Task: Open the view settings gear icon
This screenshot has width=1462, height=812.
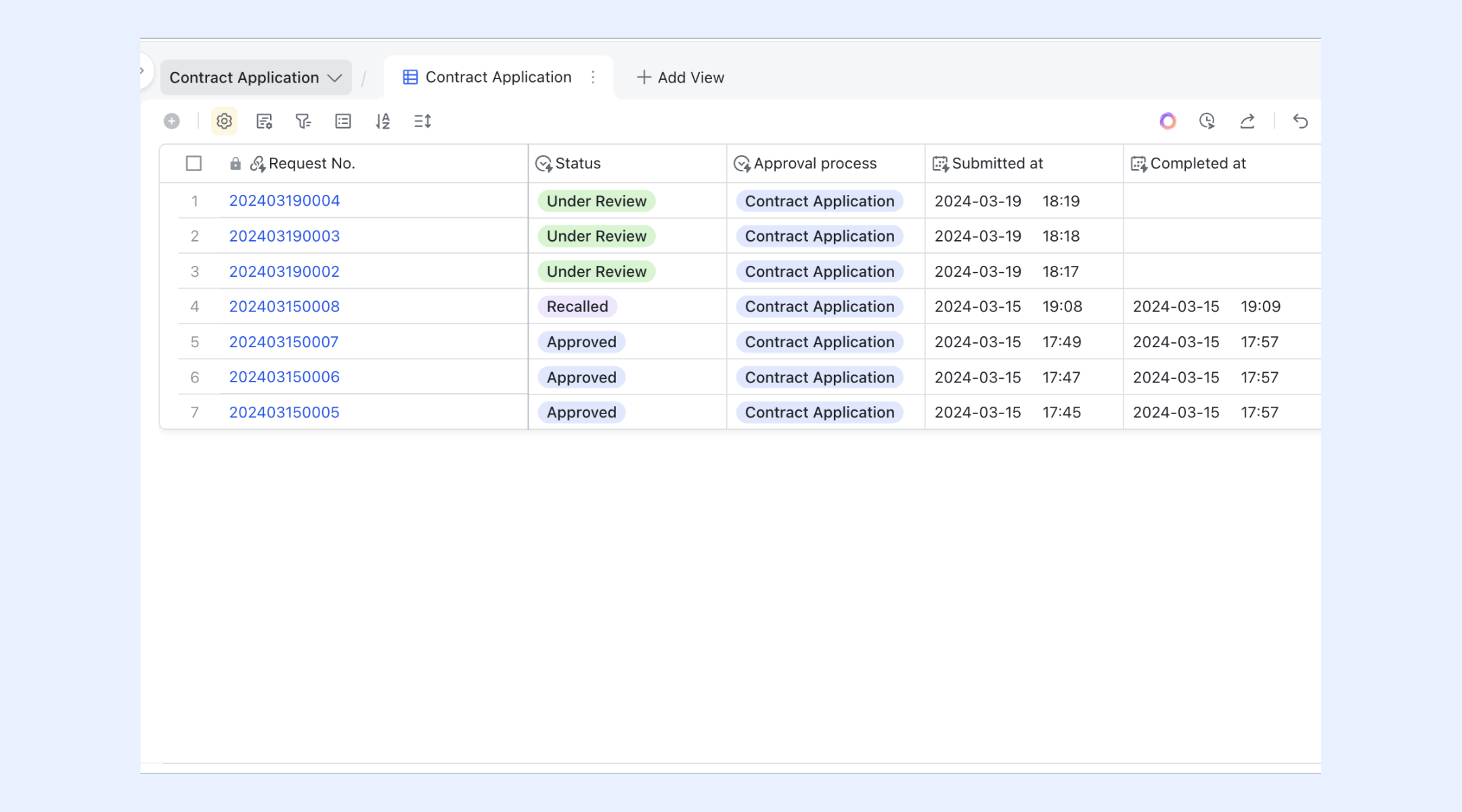Action: pos(224,121)
